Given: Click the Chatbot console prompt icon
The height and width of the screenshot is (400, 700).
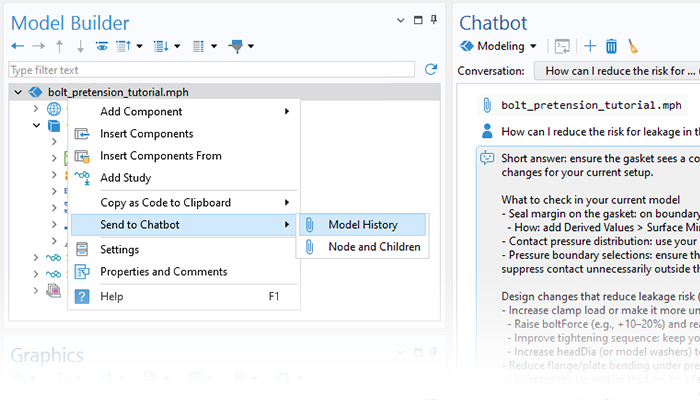Looking at the screenshot, I should (x=562, y=46).
